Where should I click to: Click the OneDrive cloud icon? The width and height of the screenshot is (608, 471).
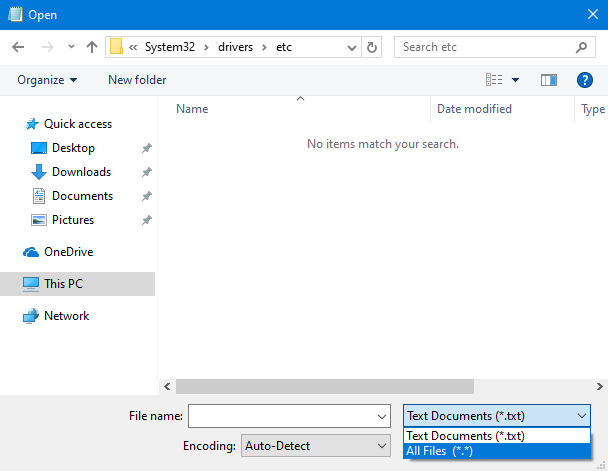tap(31, 252)
